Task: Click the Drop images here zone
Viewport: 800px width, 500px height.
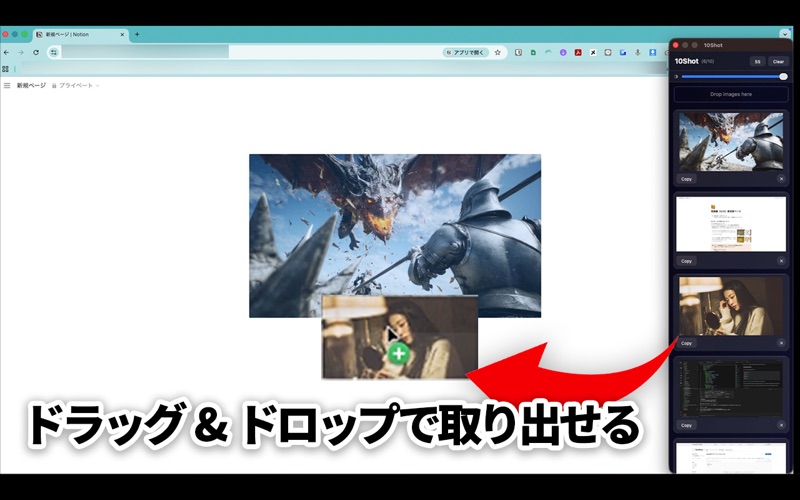Action: (731, 94)
